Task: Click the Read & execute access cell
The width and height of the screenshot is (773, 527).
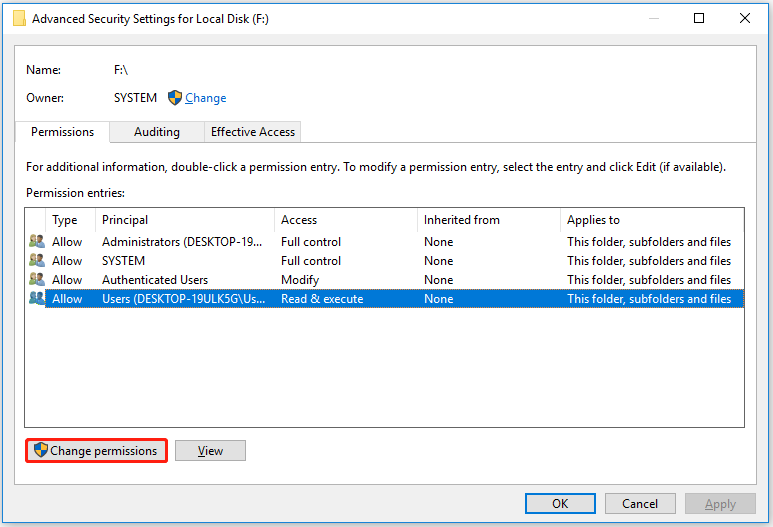Action: (322, 299)
